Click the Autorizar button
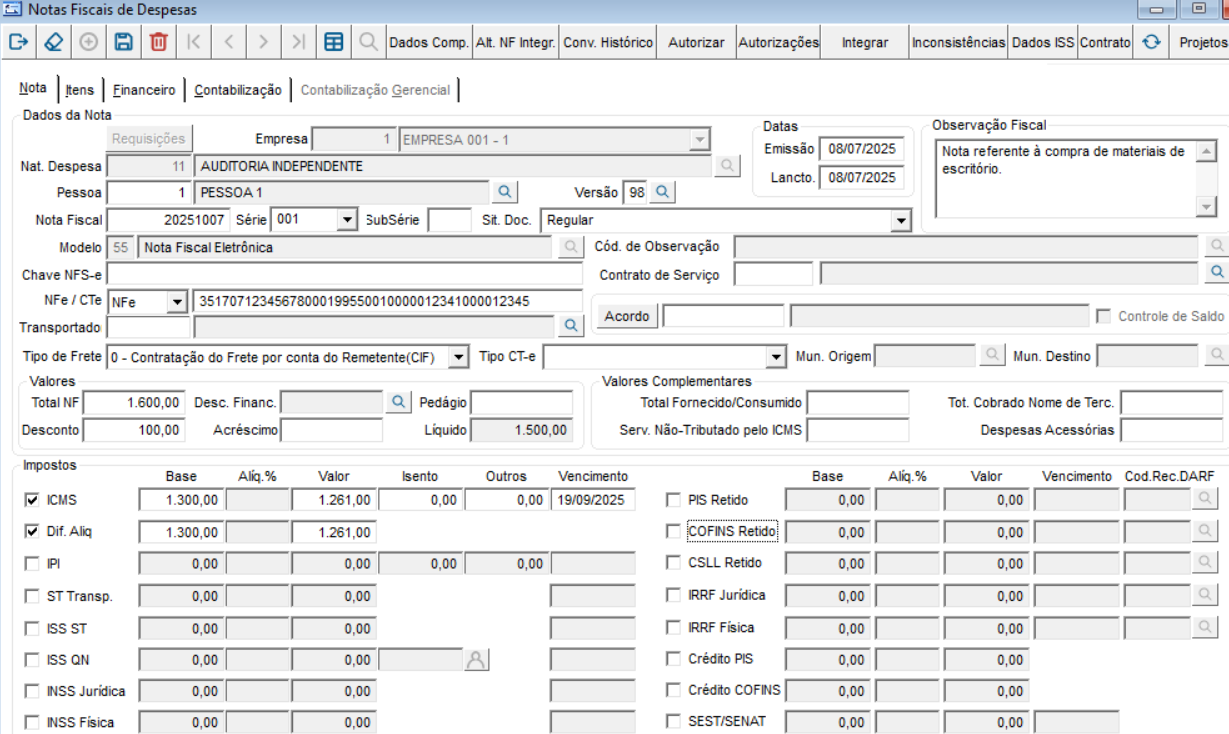The height and width of the screenshot is (734, 1229). (696, 42)
